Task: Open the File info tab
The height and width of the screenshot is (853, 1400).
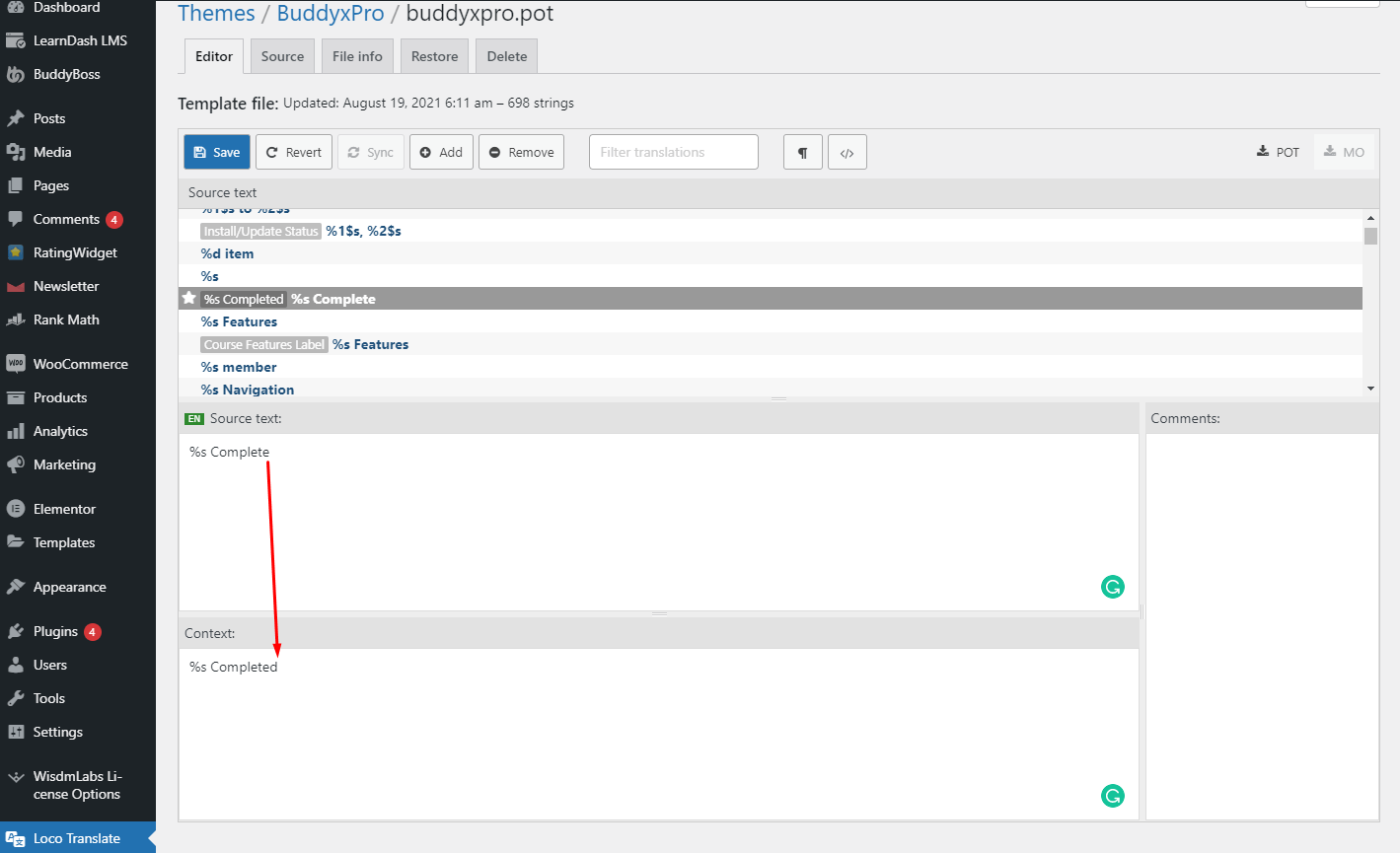Action: pyautogui.click(x=357, y=56)
